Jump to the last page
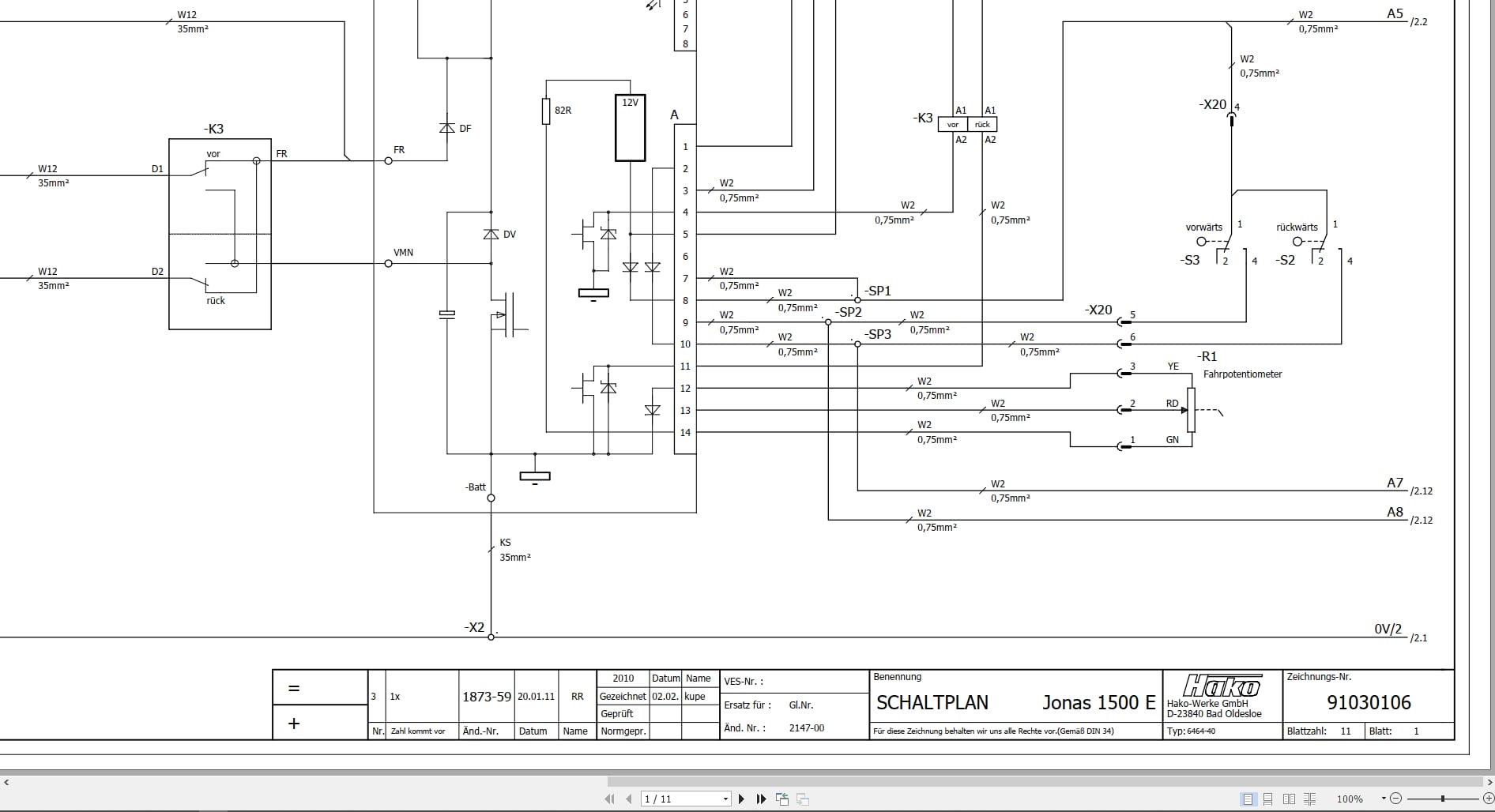Screen dimensions: 1495x812 [761, 799]
